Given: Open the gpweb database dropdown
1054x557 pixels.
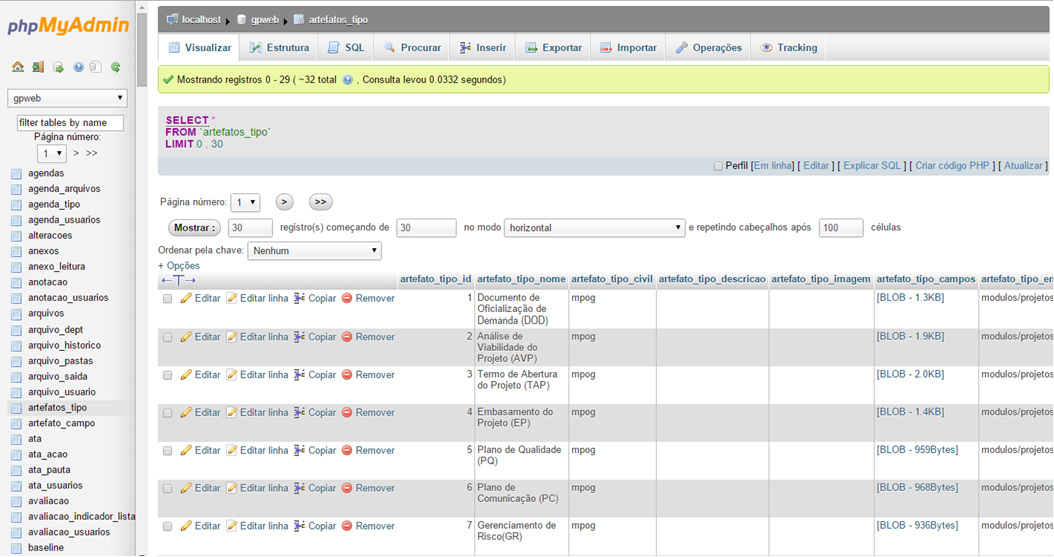Looking at the screenshot, I should [67, 98].
